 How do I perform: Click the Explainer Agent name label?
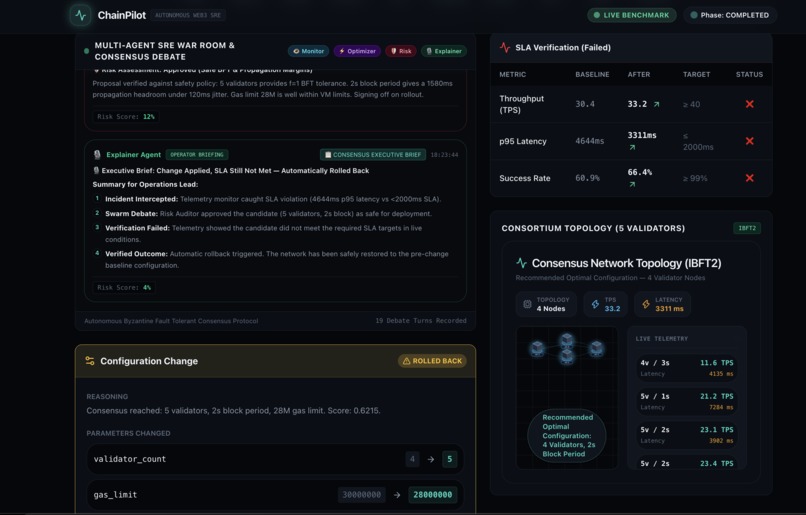133,154
